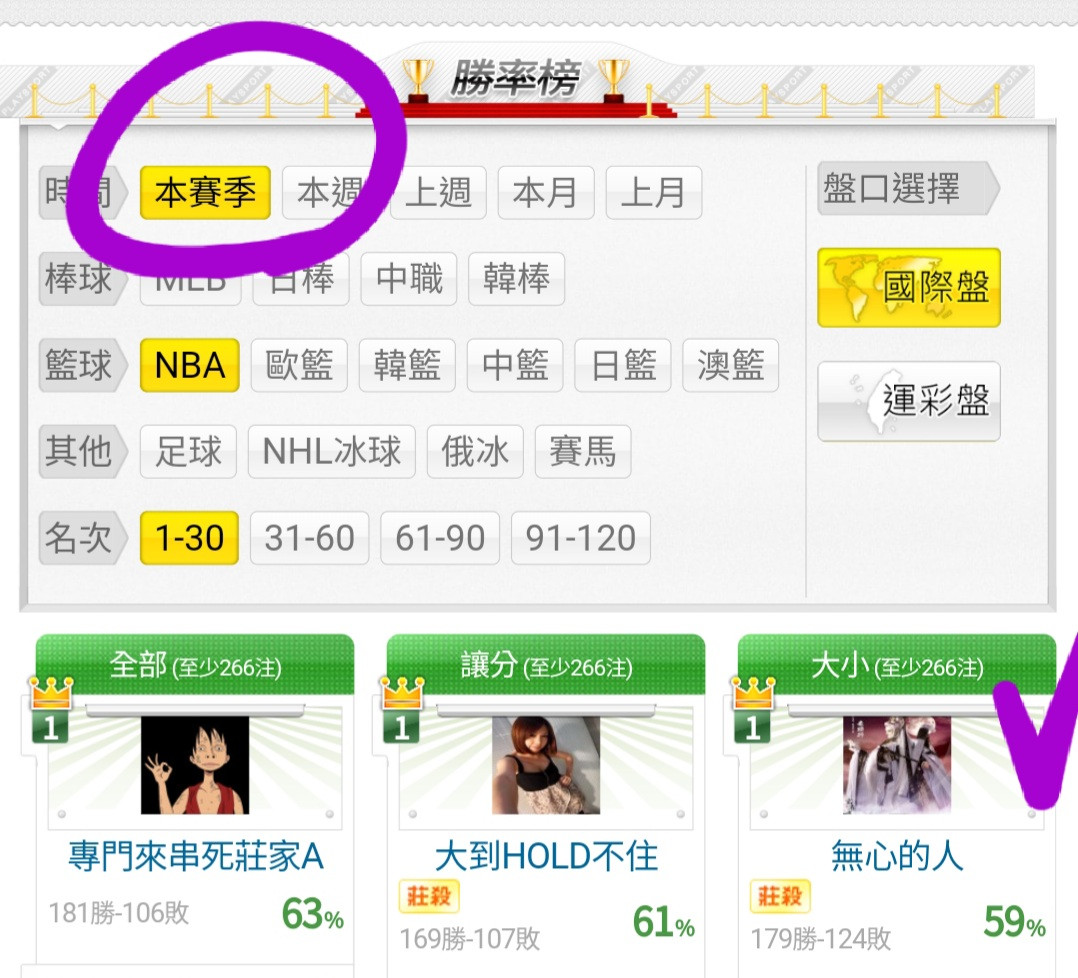Show ranks 91-120

click(581, 538)
